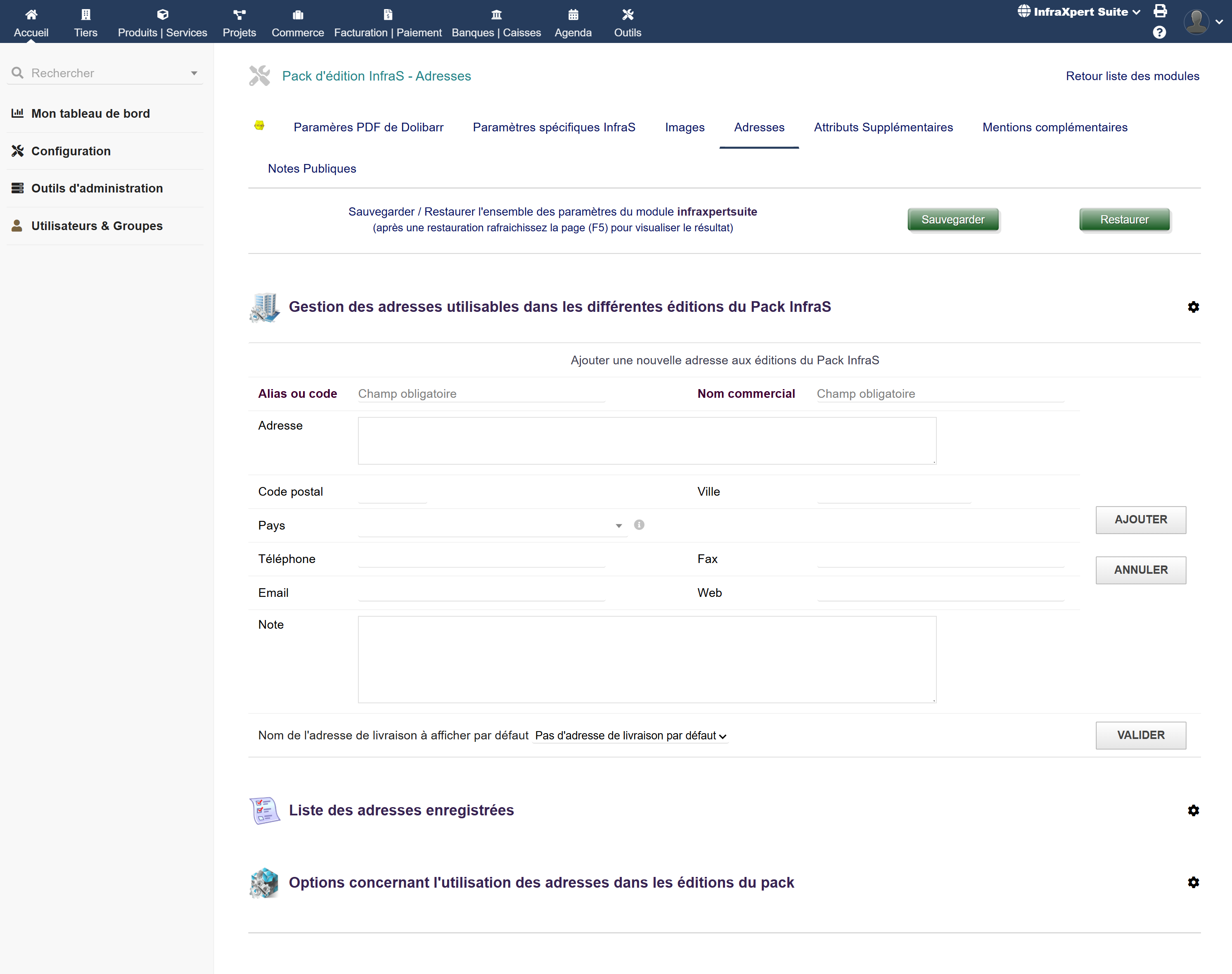Click the printer icon in top bar

click(1160, 12)
